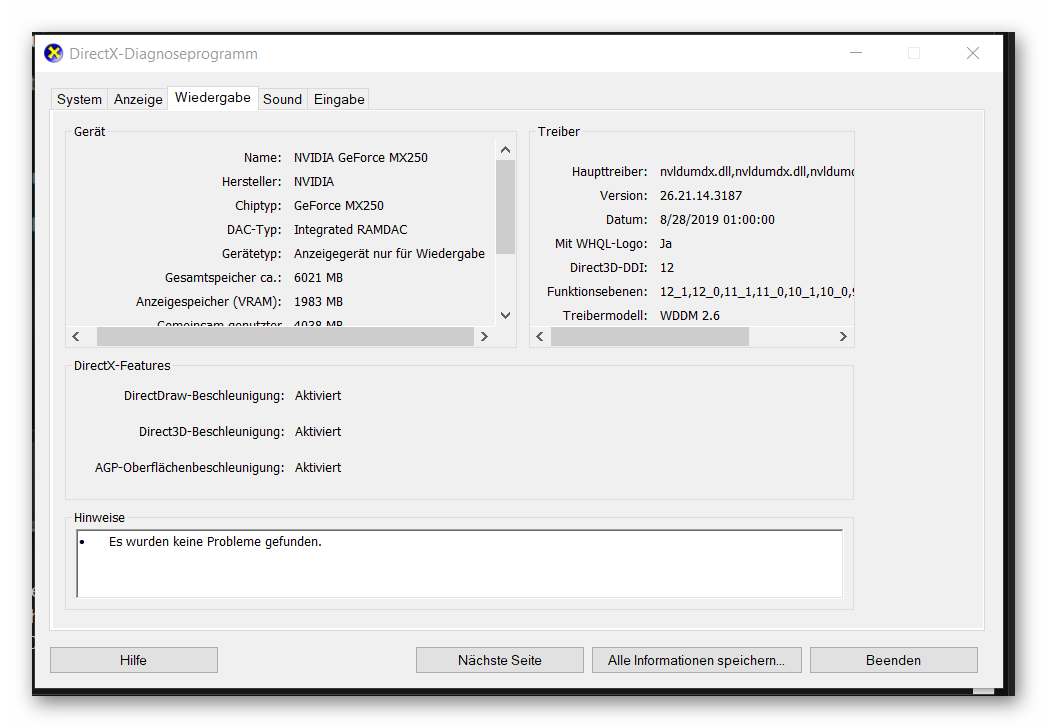Click left arrow of Treiber horizontal scrollbar
1047x728 pixels.
coord(540,336)
